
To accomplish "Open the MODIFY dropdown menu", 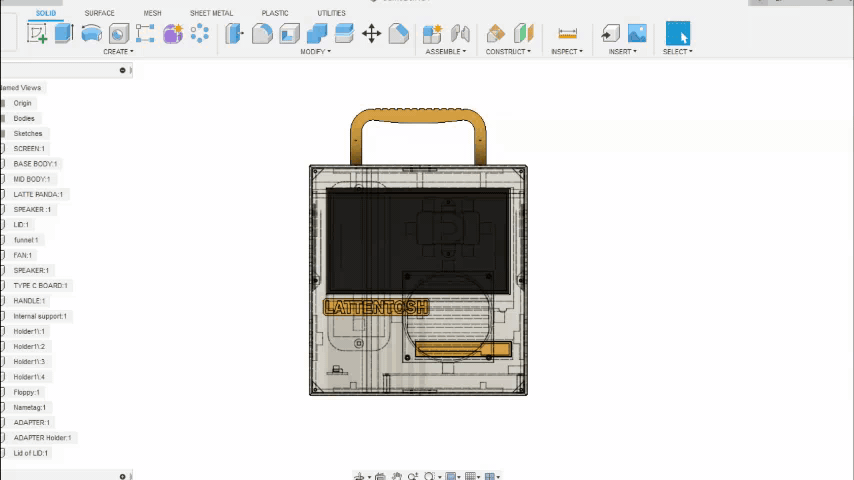I will 315,52.
